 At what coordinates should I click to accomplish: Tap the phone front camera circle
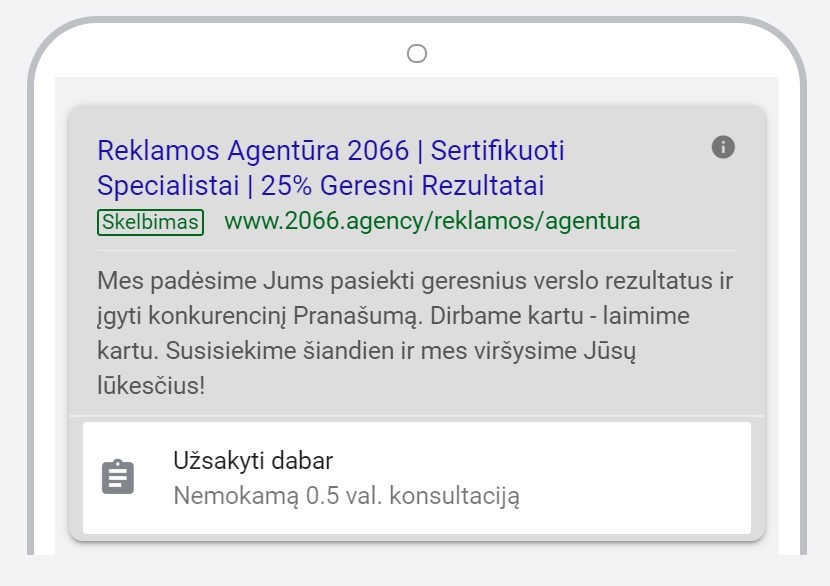[x=417, y=53]
